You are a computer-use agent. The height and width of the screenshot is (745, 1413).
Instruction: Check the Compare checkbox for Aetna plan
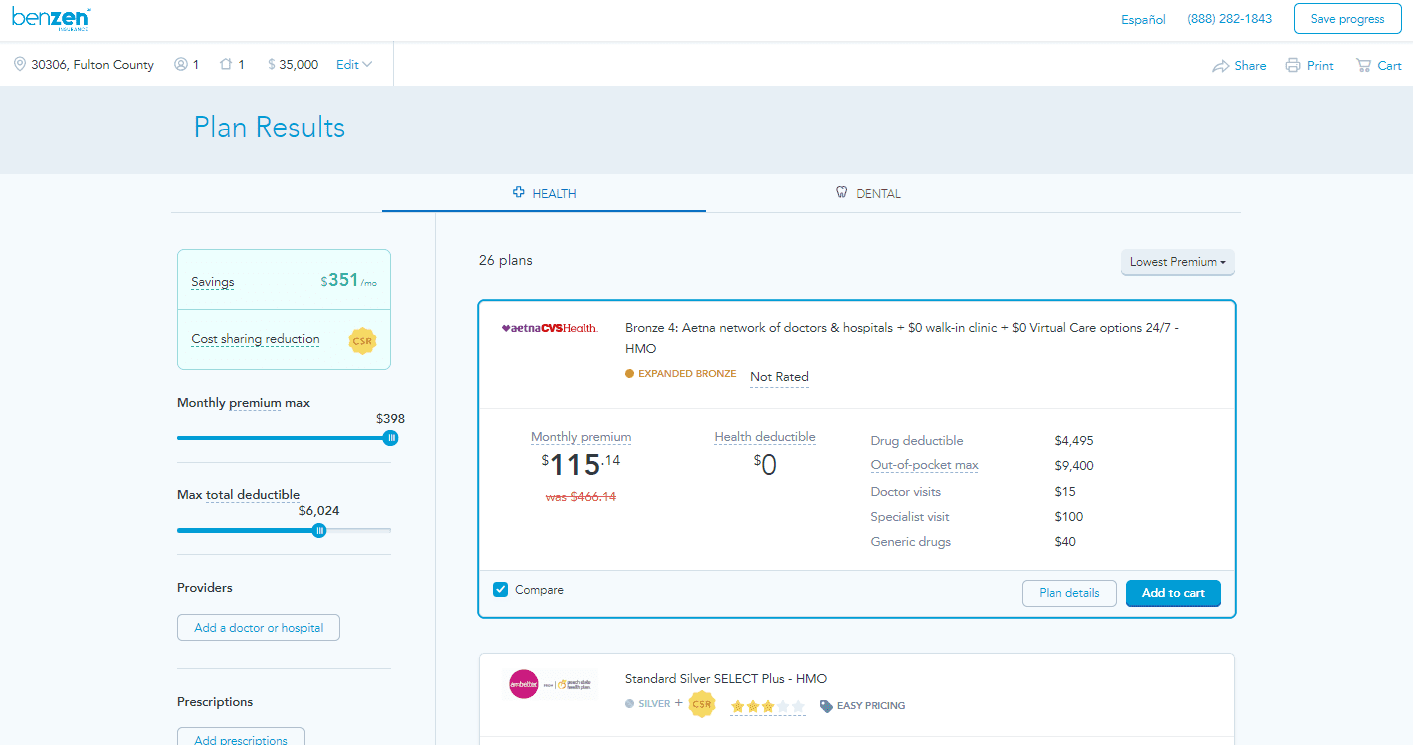click(501, 590)
